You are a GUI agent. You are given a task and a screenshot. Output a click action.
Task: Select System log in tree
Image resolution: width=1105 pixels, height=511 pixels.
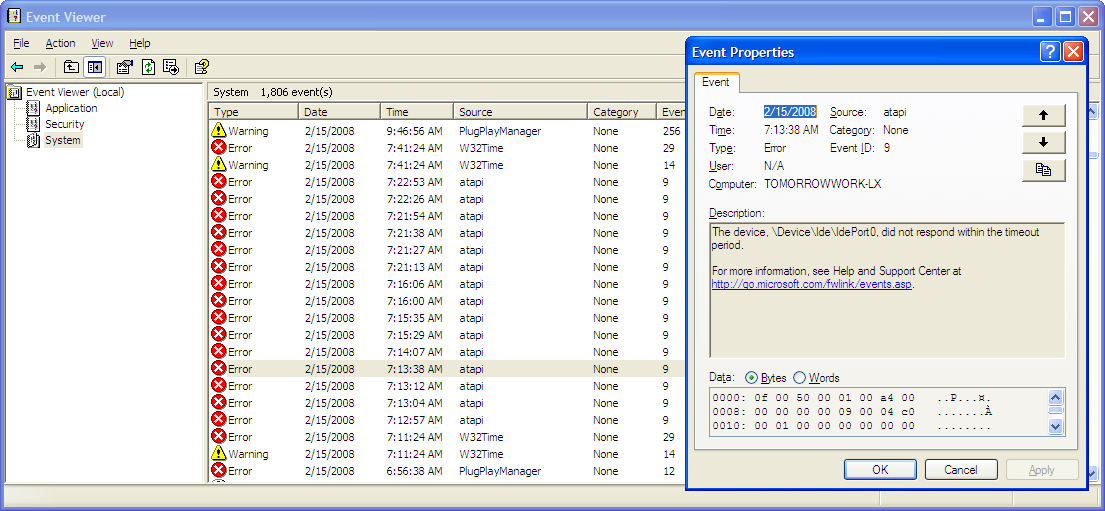(x=63, y=140)
